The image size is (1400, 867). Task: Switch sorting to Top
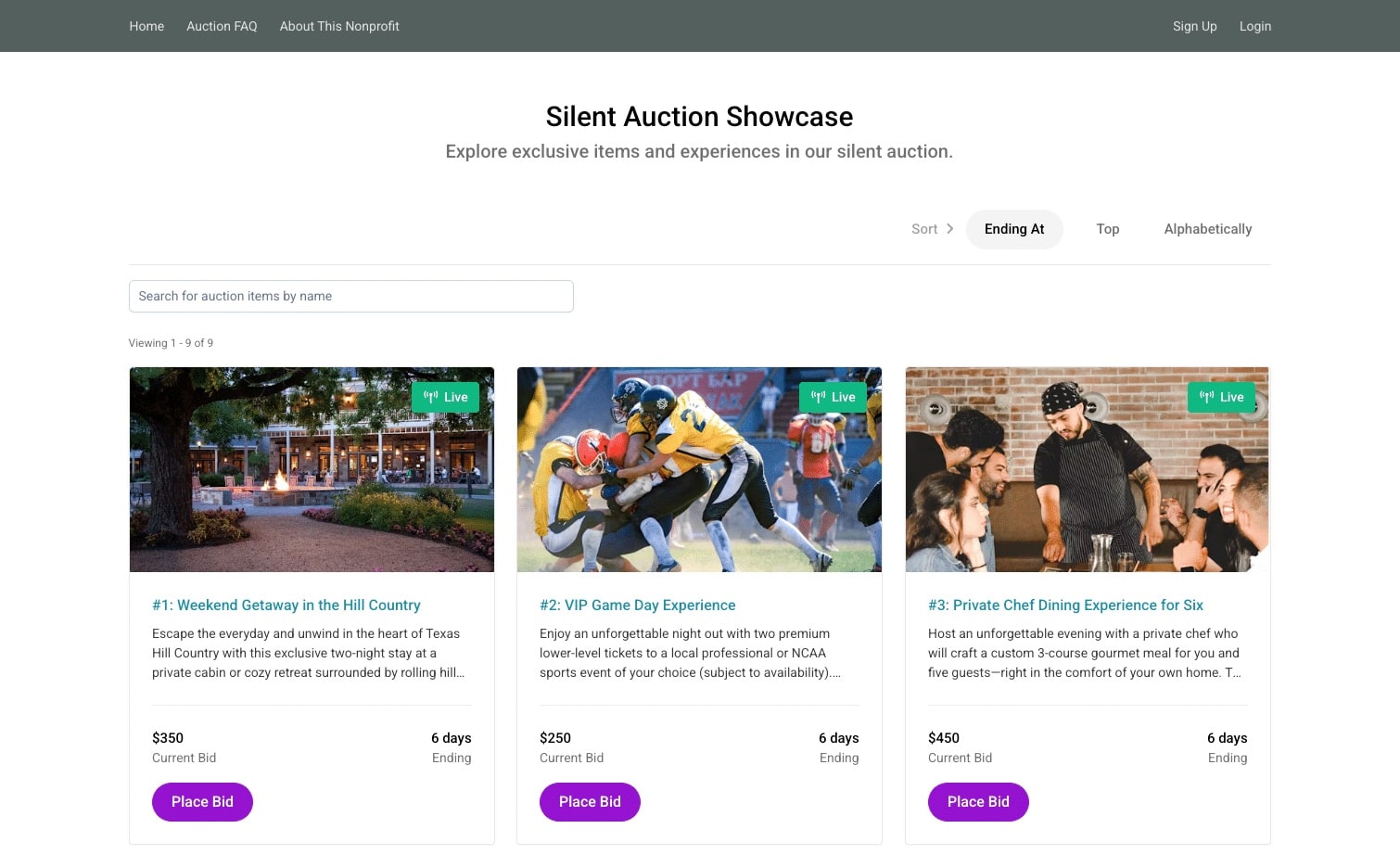[x=1107, y=229]
